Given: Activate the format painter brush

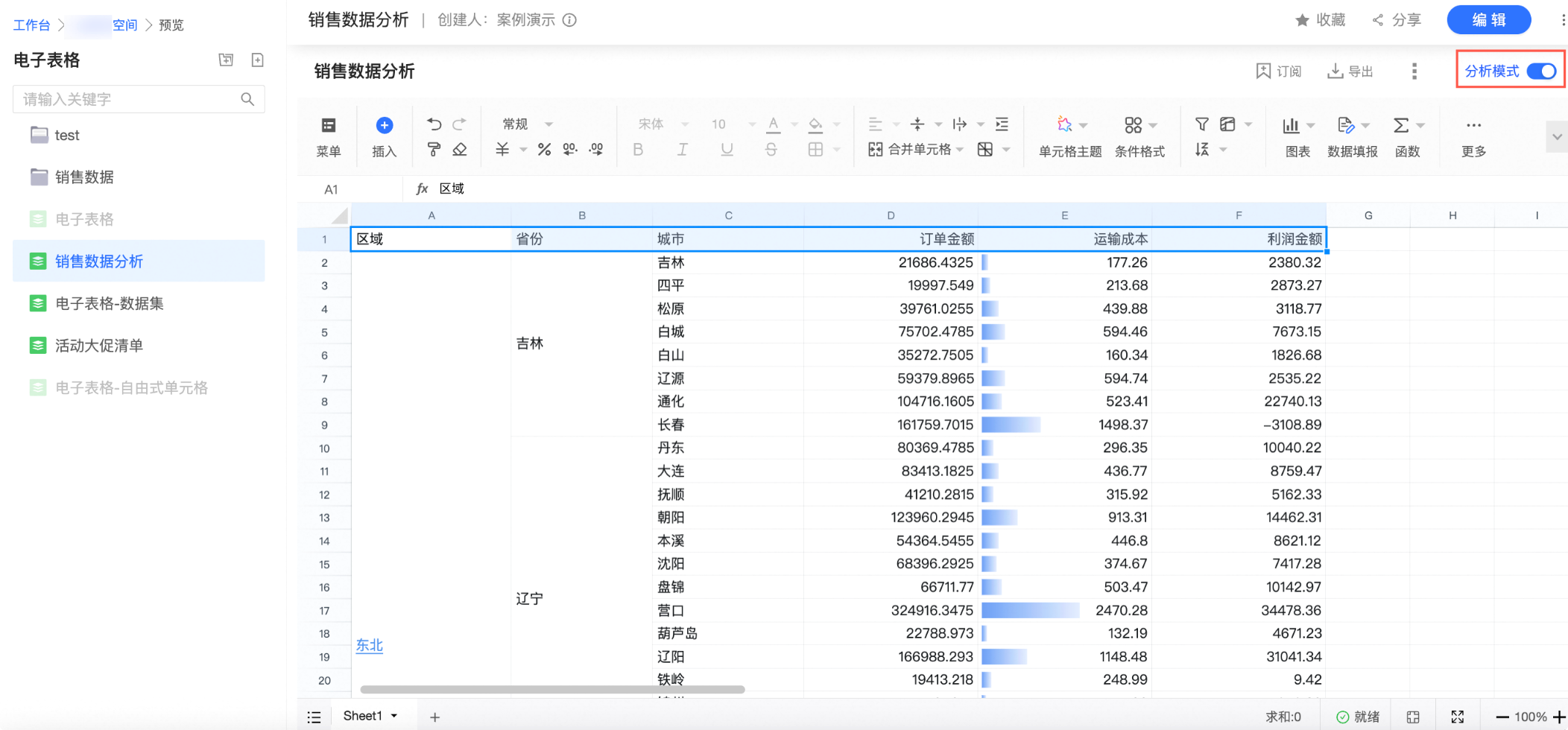Looking at the screenshot, I should tap(434, 150).
